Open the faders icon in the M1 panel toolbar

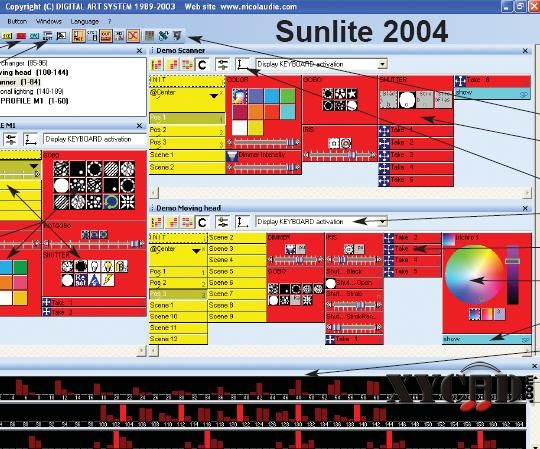tap(11, 139)
